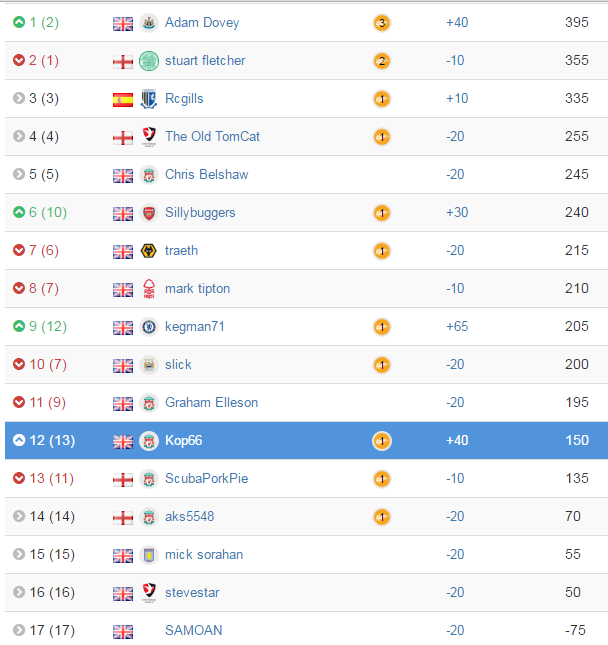Click the Wolves crest next to traeth

tap(149, 251)
